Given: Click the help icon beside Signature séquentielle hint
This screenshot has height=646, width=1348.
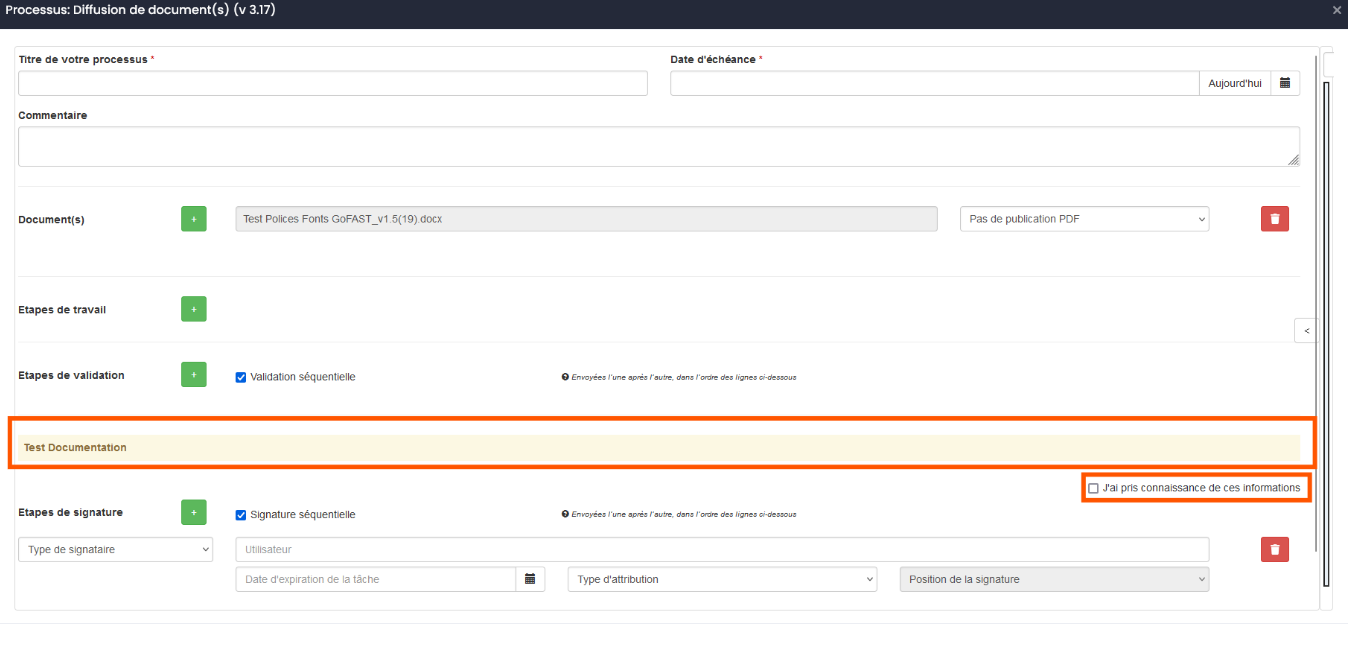Looking at the screenshot, I should tap(565, 515).
